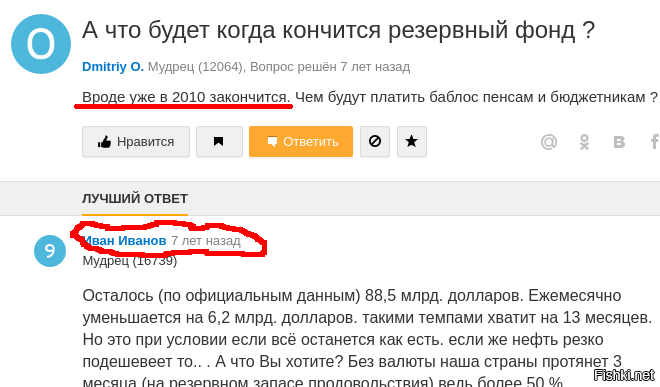Bookmark the question with the flag icon
The image size is (660, 387).
pos(219,141)
